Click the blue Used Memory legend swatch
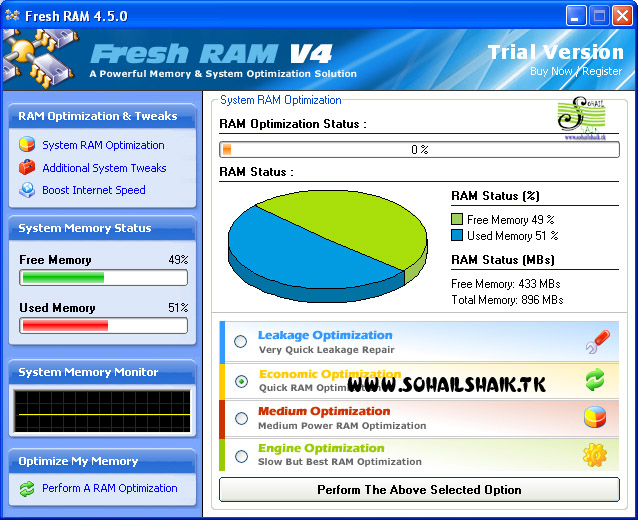Image resolution: width=638 pixels, height=520 pixels. (x=457, y=235)
